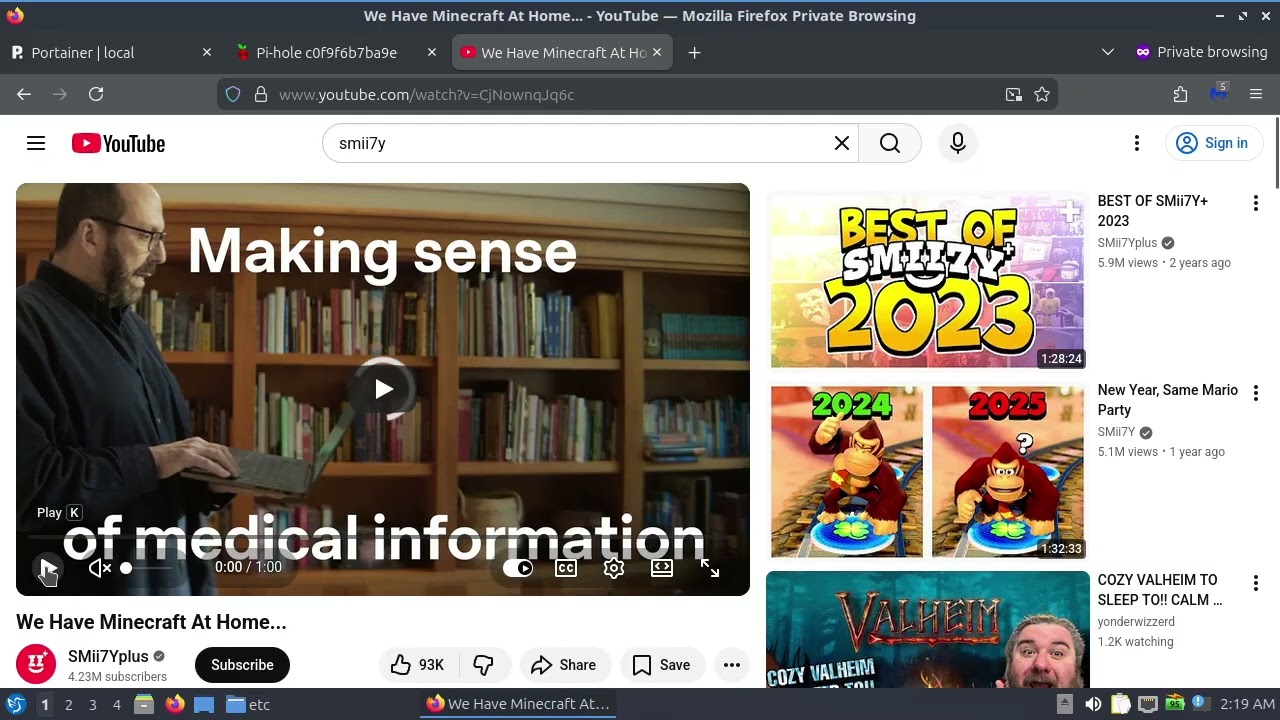Open options for New Year, Same Mario Party
The width and height of the screenshot is (1280, 720).
[1256, 392]
